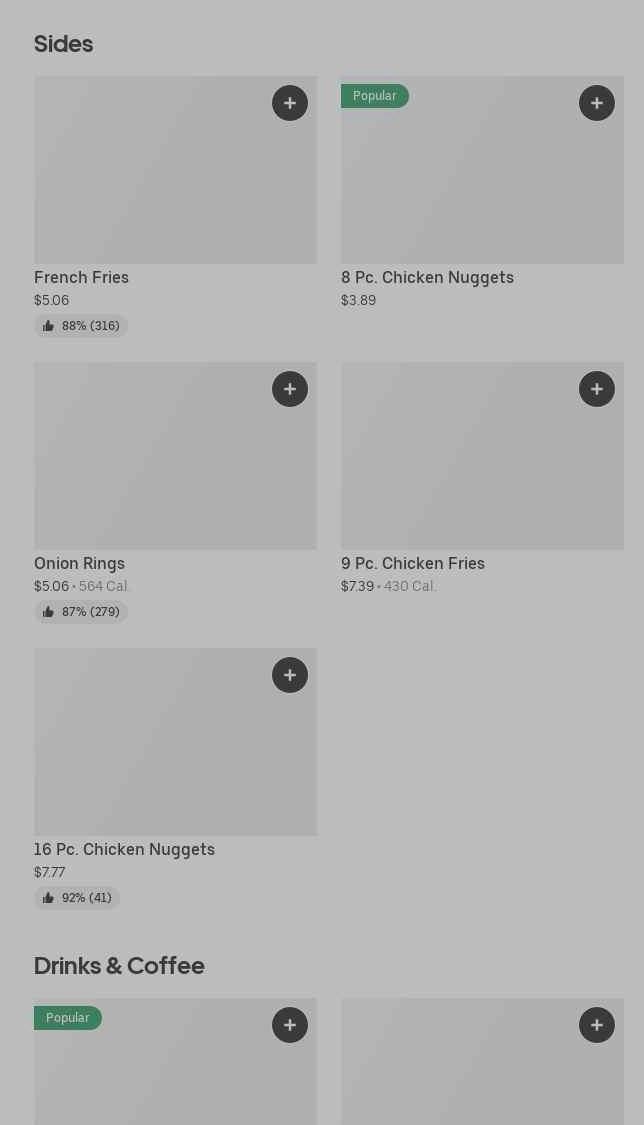Open the 8 Pc. Chicken Nuggets title link
This screenshot has width=644, height=1125.
click(427, 277)
